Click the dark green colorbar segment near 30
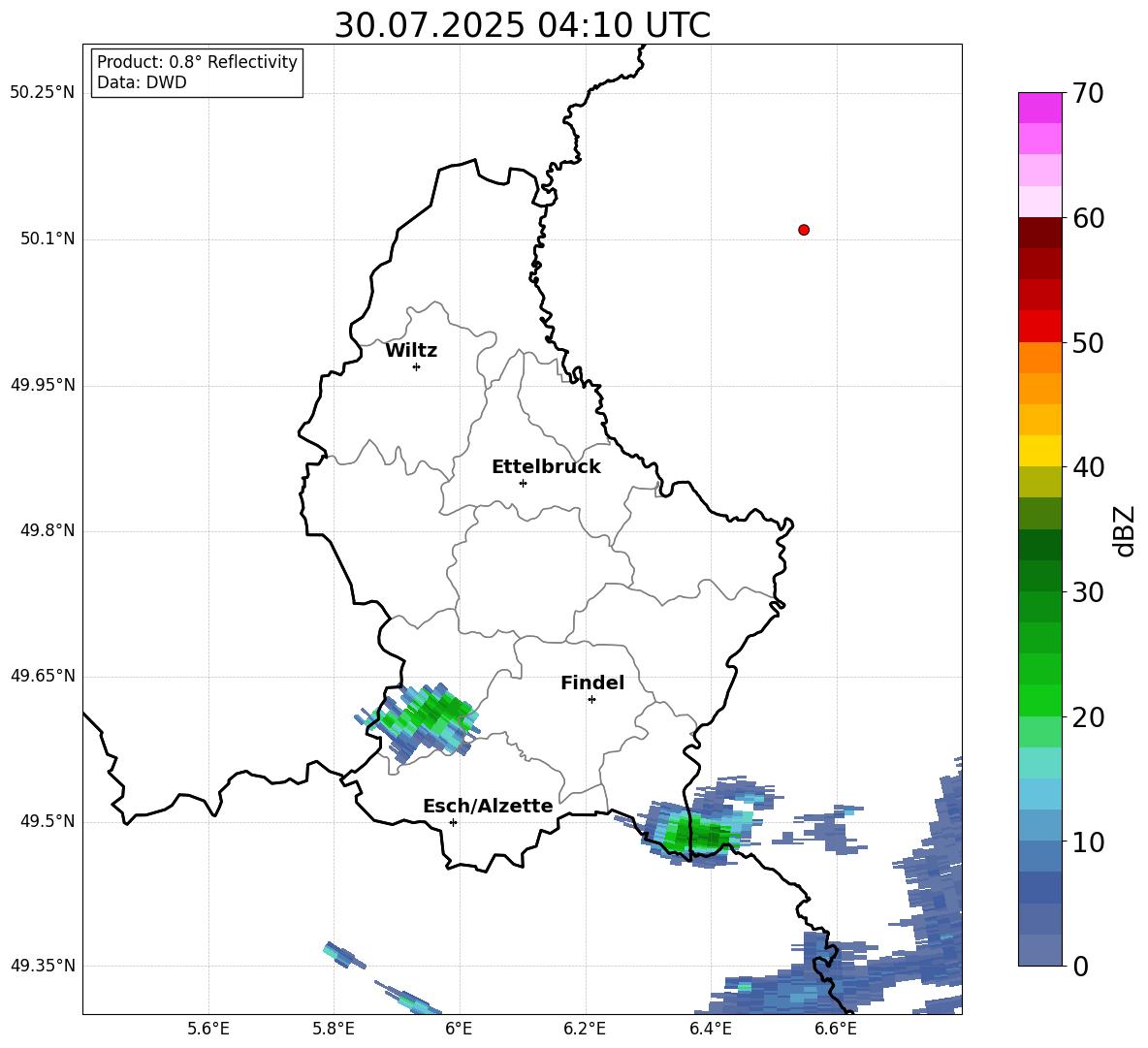Image resolution: width=1148 pixels, height=1048 pixels. (1039, 576)
